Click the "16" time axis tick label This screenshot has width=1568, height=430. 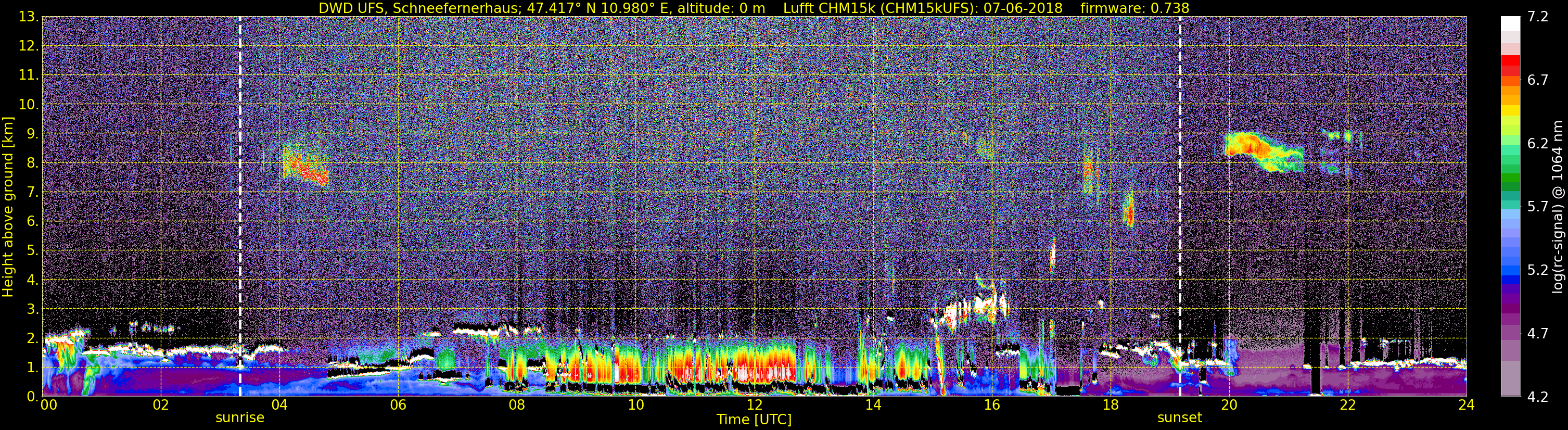point(991,406)
